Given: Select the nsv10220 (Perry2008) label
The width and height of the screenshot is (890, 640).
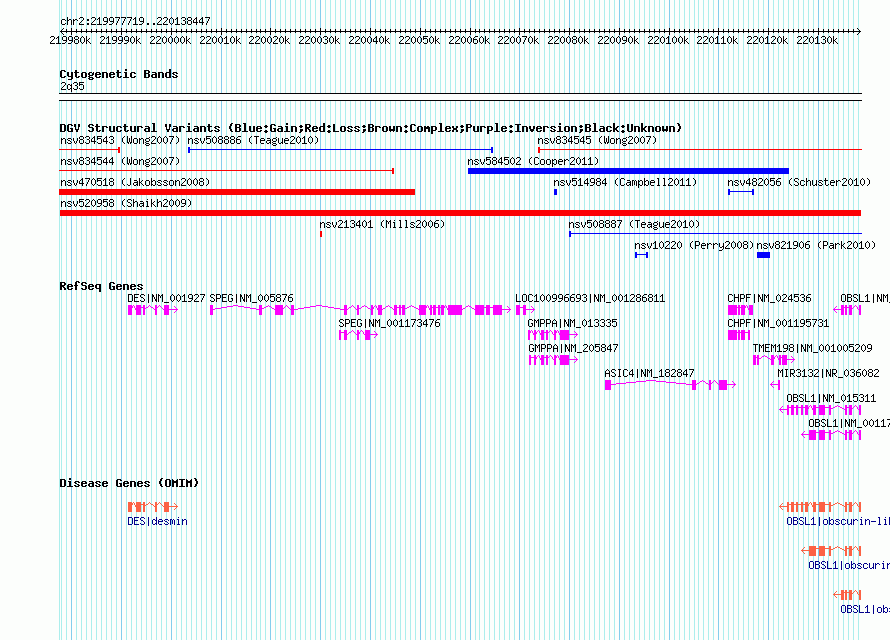Looking at the screenshot, I should tap(694, 245).
